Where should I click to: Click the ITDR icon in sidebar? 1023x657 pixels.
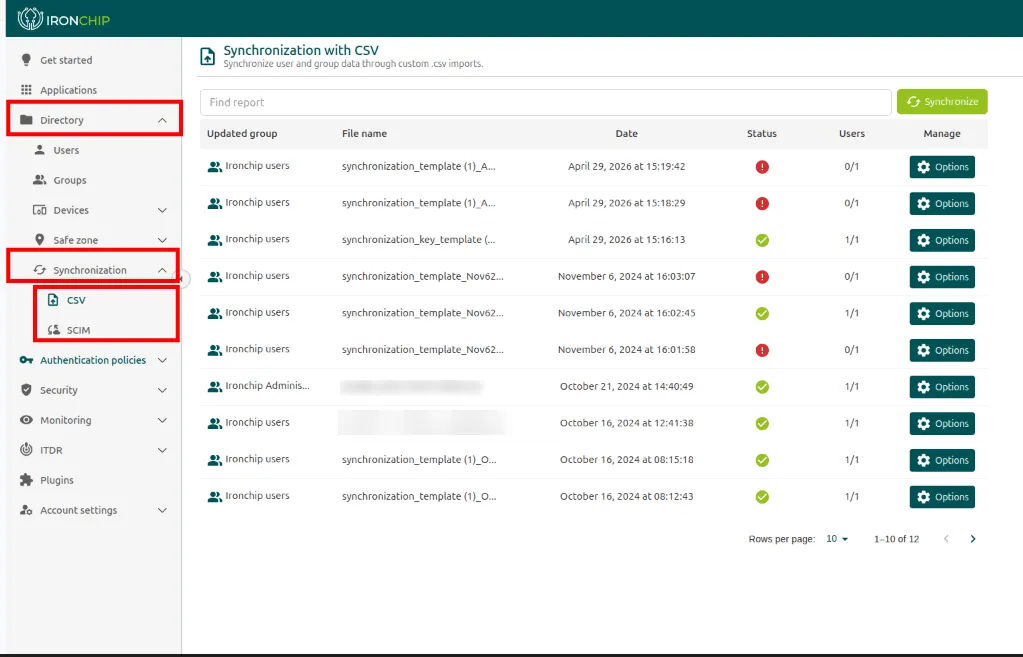point(26,450)
